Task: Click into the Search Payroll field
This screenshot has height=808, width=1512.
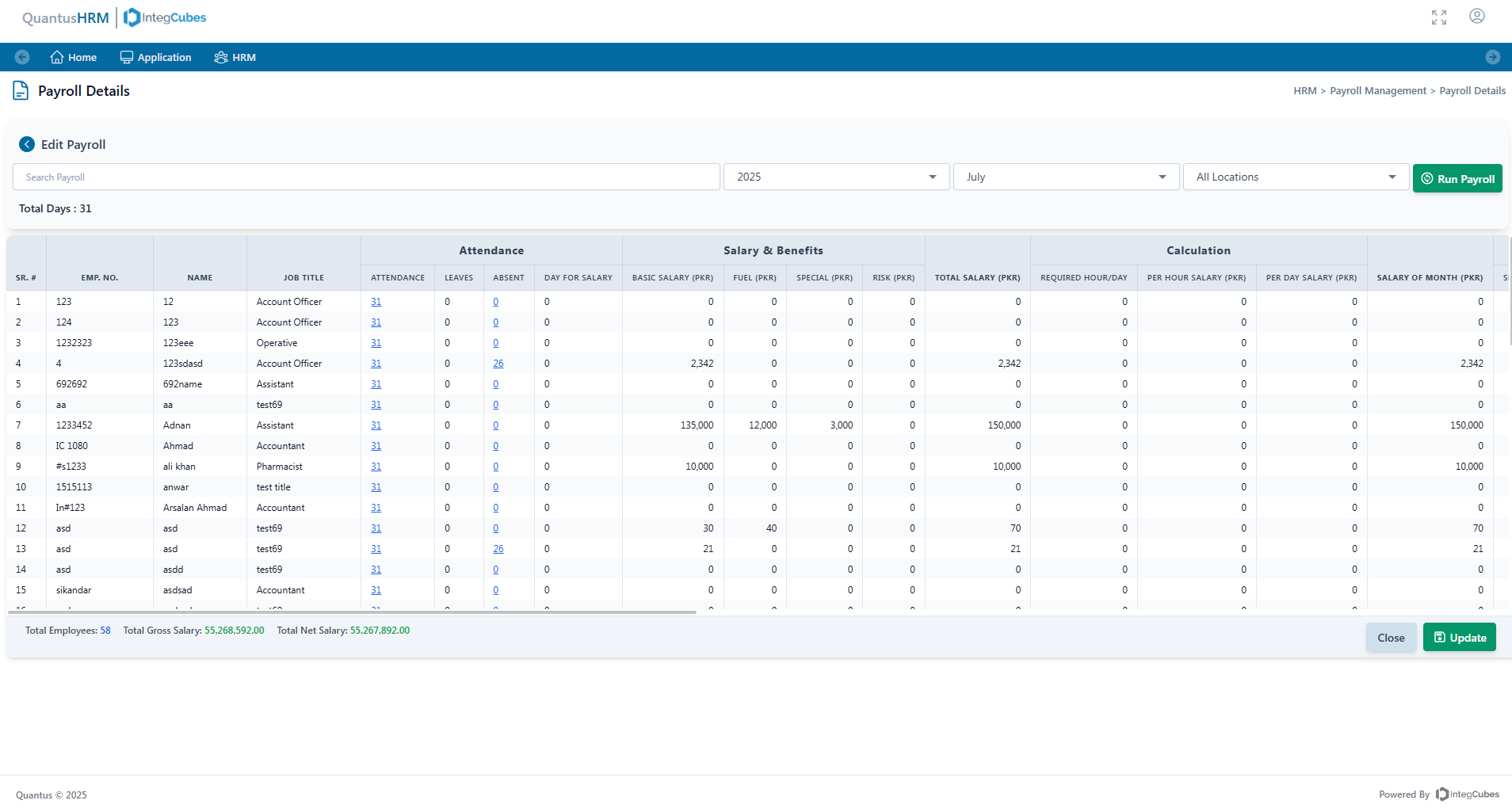Action: [x=365, y=177]
